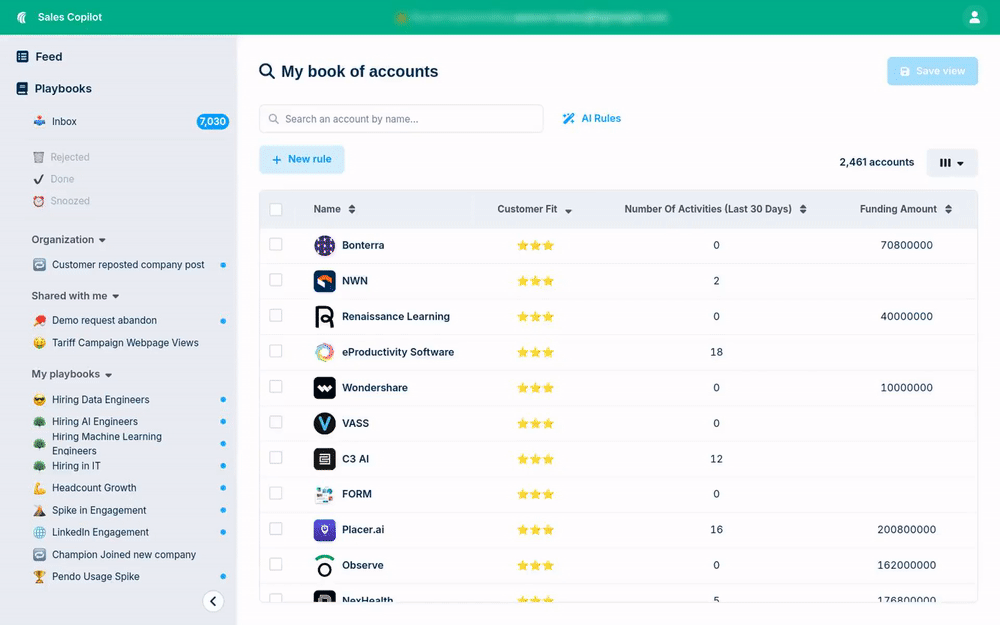The height and width of the screenshot is (625, 1000).
Task: Check the Bonterra row checkbox
Action: pyautogui.click(x=276, y=244)
